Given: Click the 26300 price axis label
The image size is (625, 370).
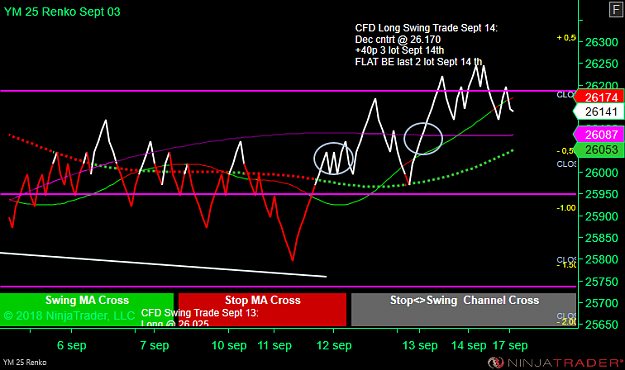Looking at the screenshot, I should (x=601, y=42).
